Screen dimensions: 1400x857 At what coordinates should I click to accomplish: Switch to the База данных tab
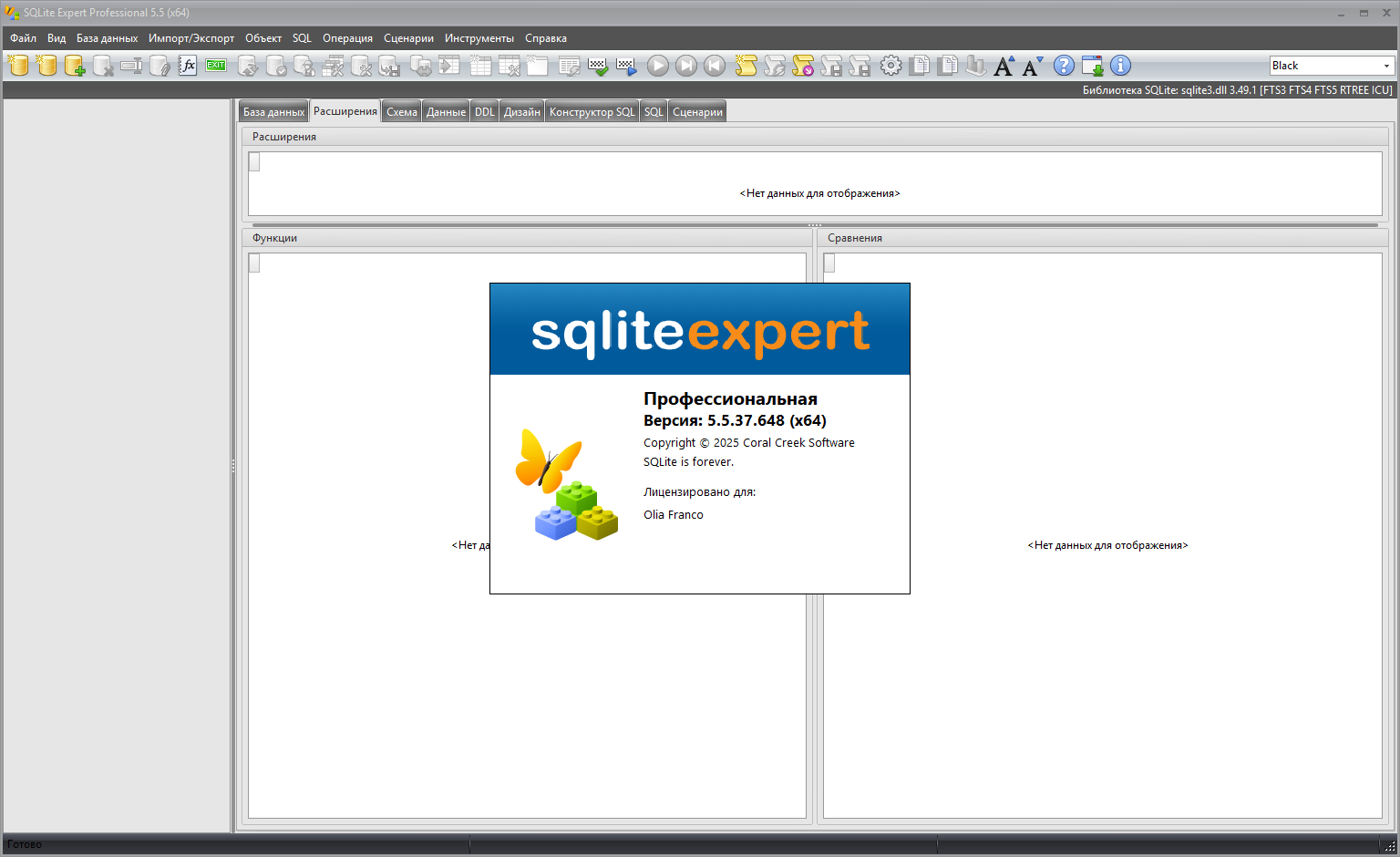pyautogui.click(x=273, y=111)
